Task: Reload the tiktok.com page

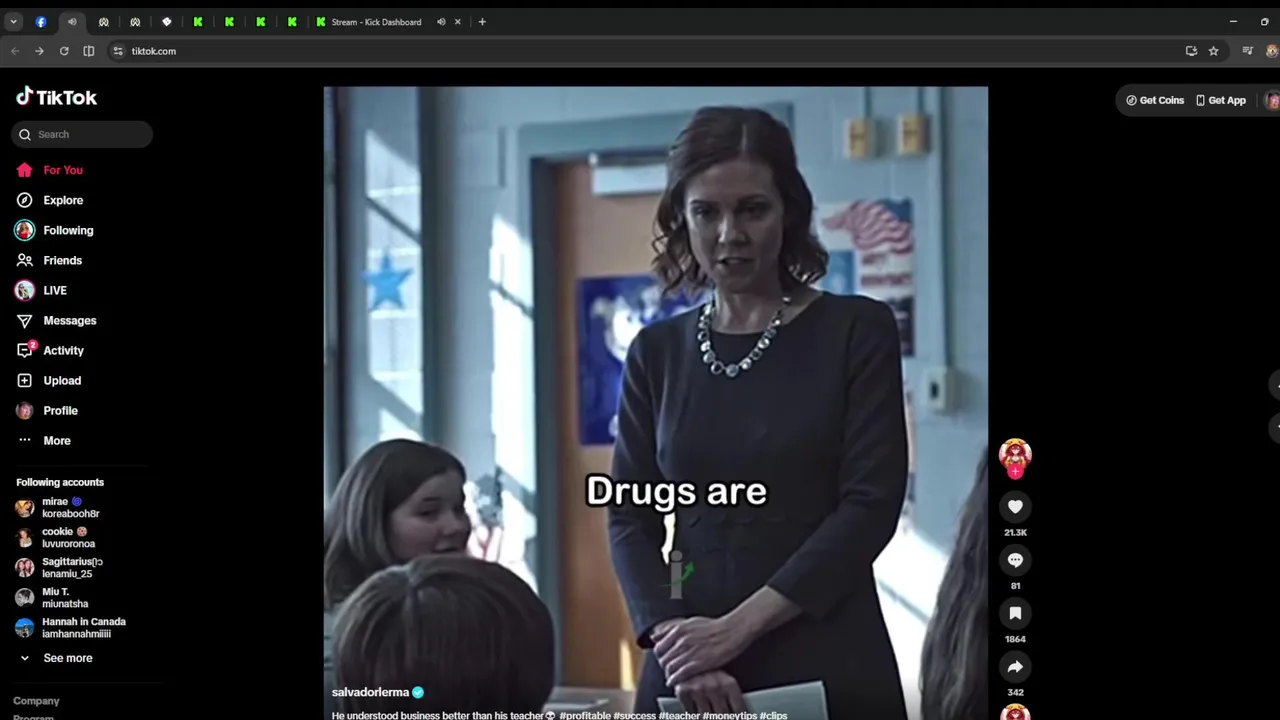Action: point(64,51)
